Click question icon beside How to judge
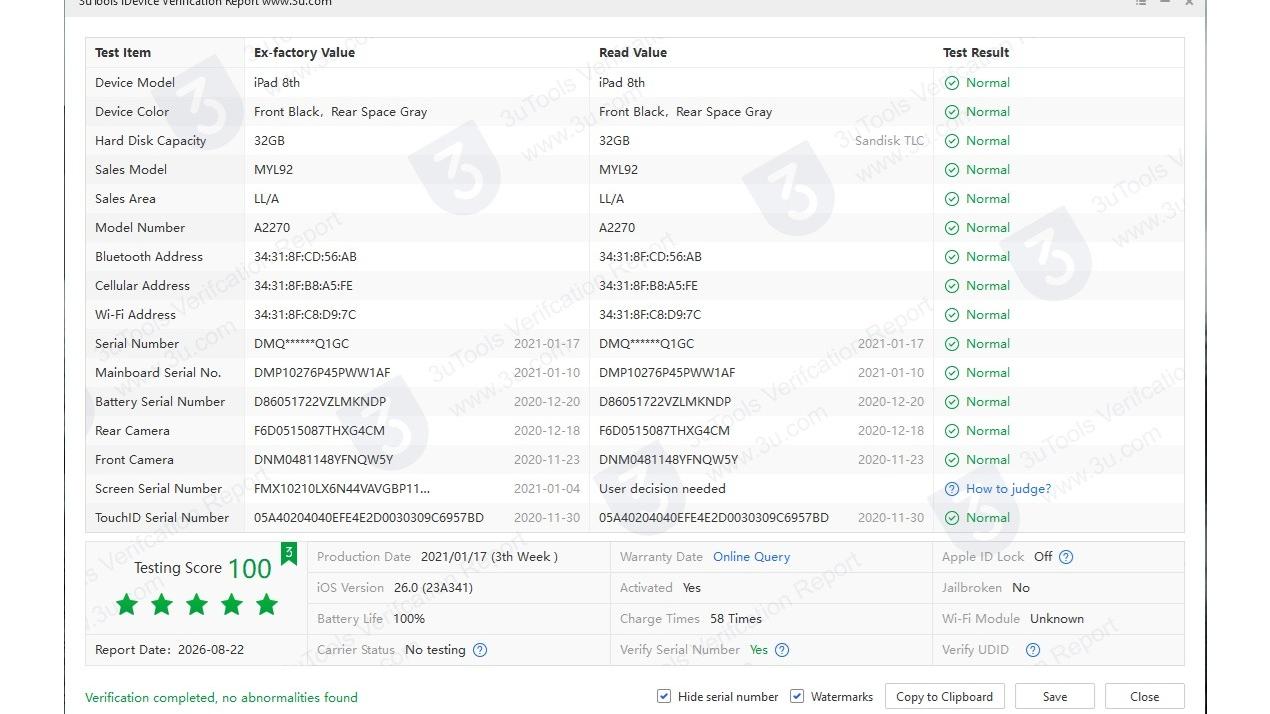The width and height of the screenshot is (1270, 714). pyautogui.click(x=952, y=489)
